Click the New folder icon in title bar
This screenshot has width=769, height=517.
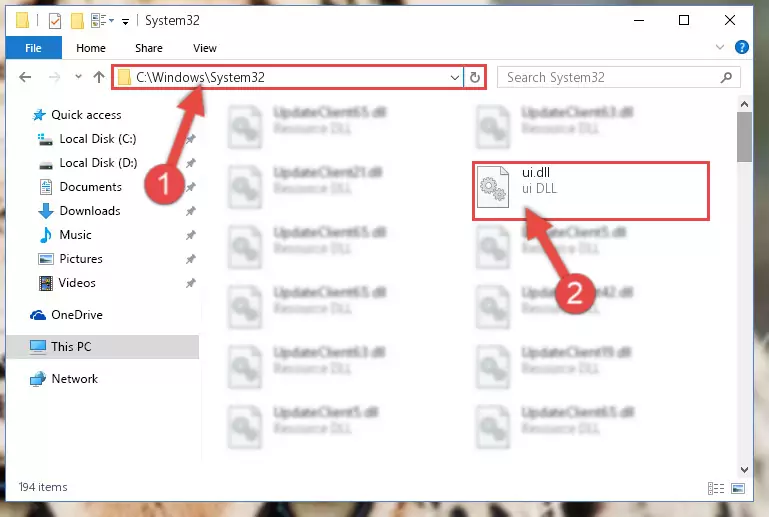pos(77,21)
